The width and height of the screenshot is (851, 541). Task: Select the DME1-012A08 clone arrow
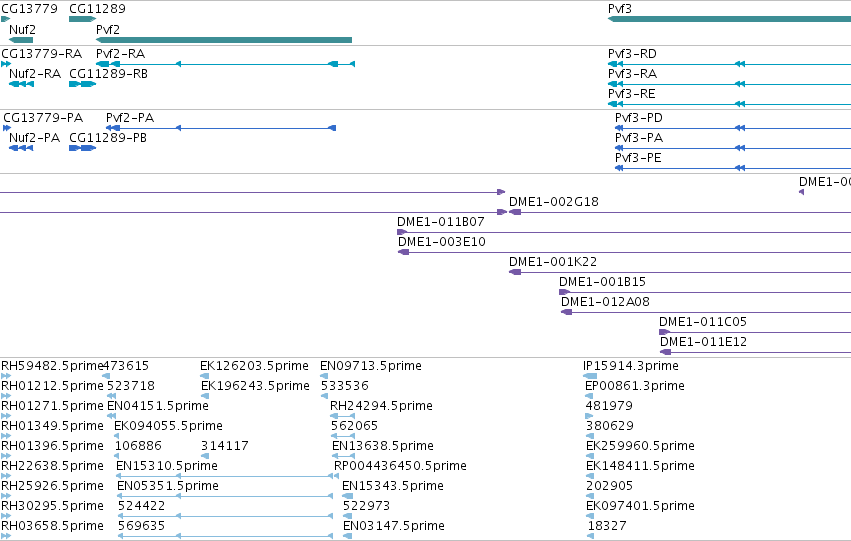(x=567, y=312)
